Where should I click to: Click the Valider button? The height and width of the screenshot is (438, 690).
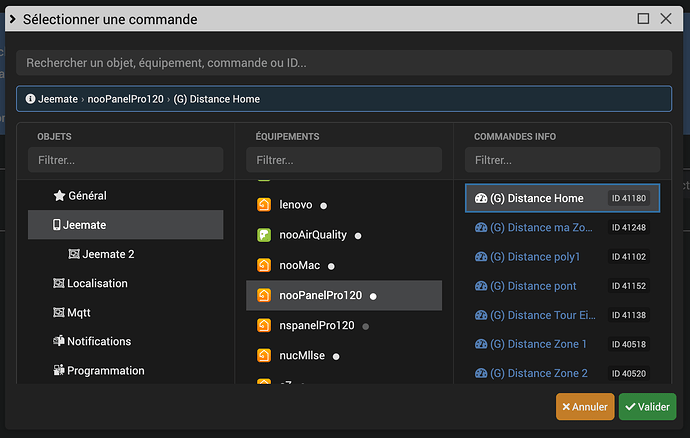coord(647,407)
